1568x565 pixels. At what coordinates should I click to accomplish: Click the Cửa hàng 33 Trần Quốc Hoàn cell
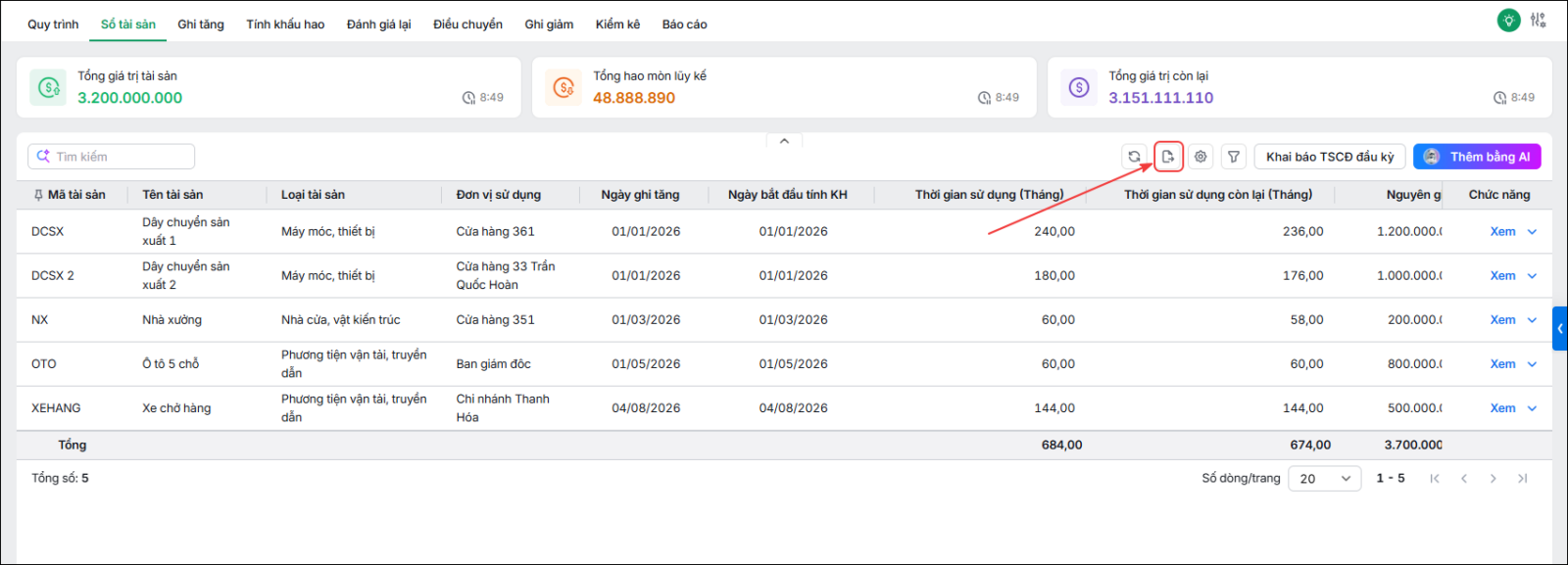(505, 276)
